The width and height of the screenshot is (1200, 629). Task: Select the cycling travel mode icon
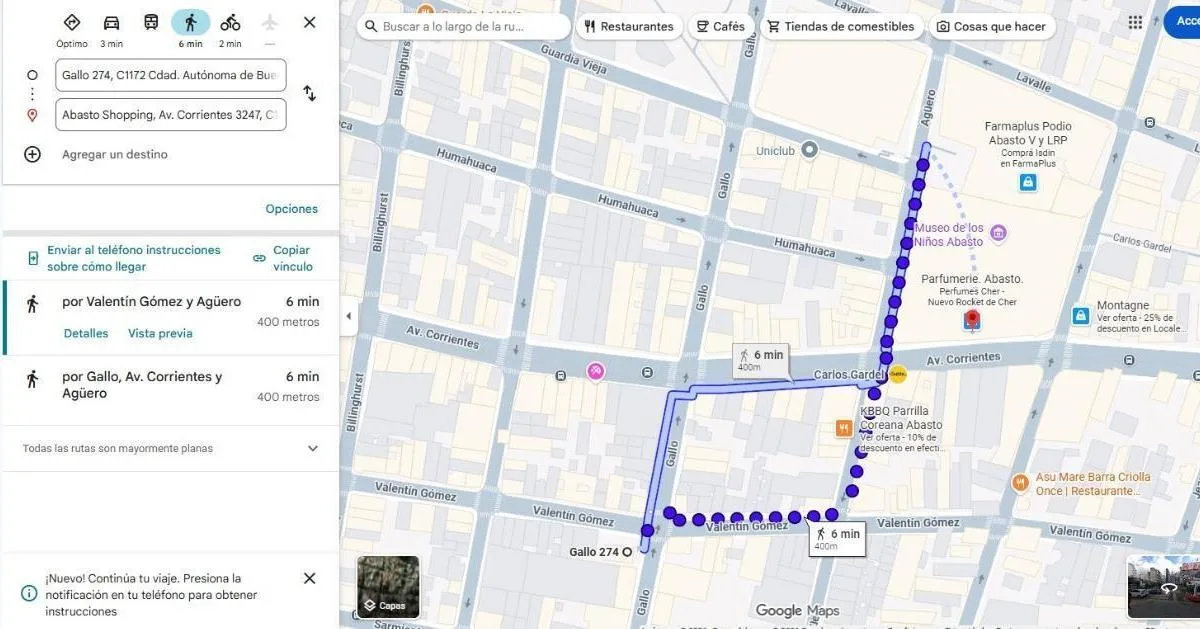230,23
